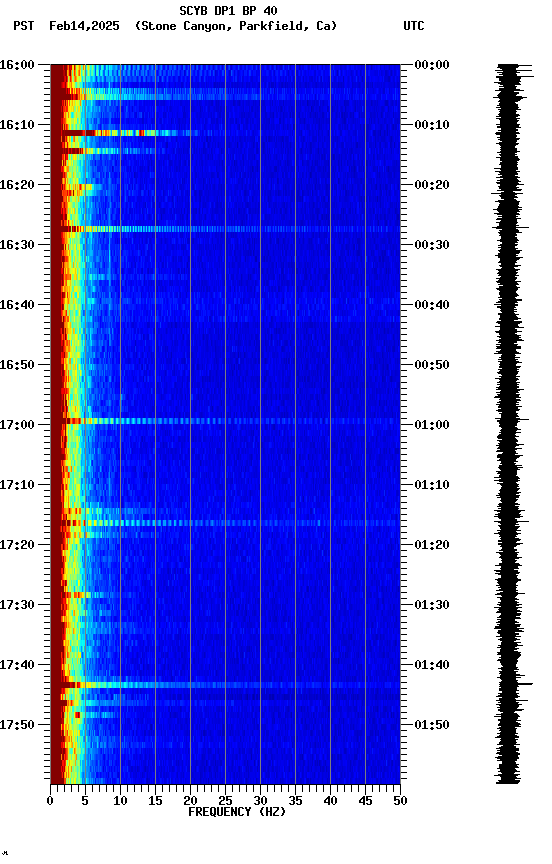
Task: Click the "UTC" timezone label
Action: coord(414,26)
